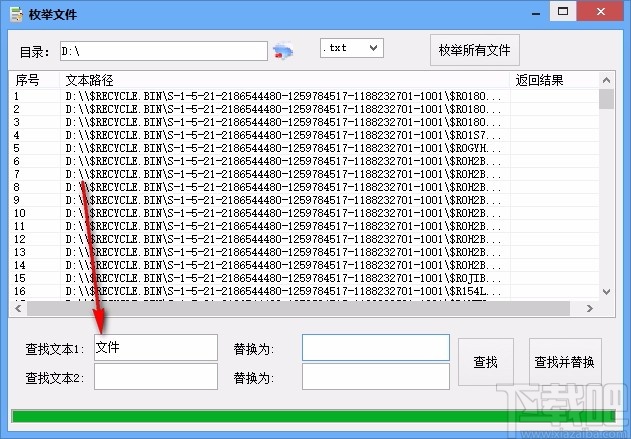Focus the 查找文本2 input field
This screenshot has width=631, height=439.
156,377
